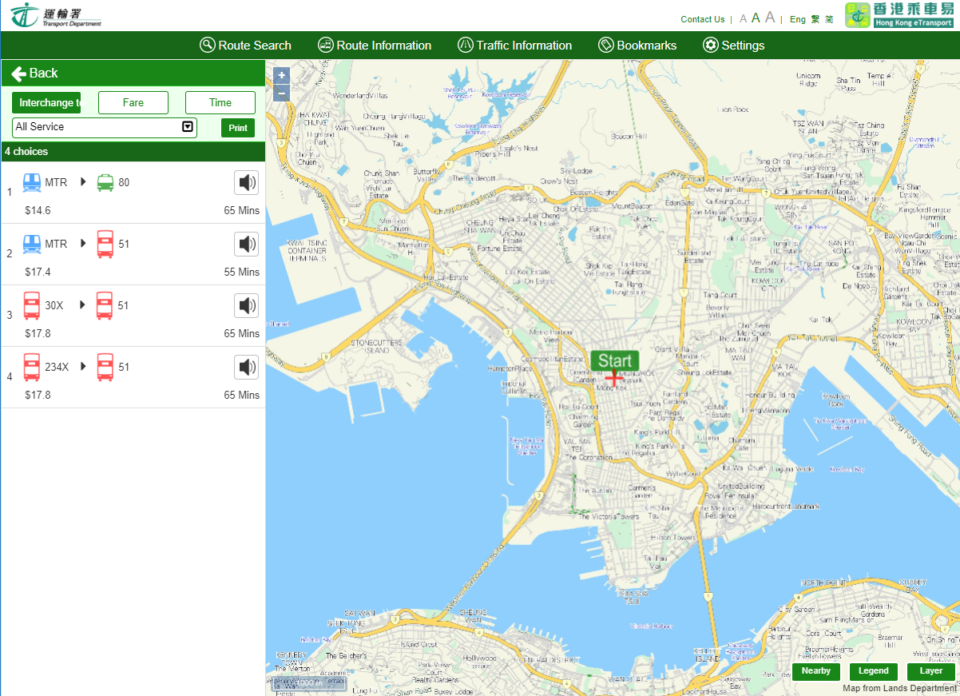Sort results by Interchange
This screenshot has width=960, height=696.
pos(46,103)
